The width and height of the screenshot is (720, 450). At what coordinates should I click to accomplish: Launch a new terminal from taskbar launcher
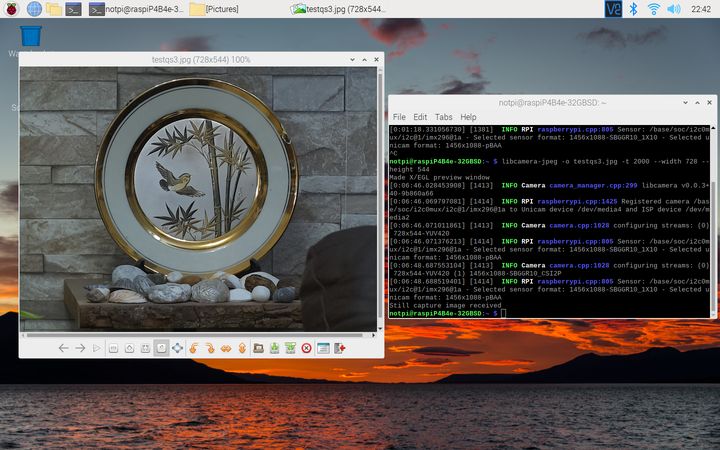point(73,9)
